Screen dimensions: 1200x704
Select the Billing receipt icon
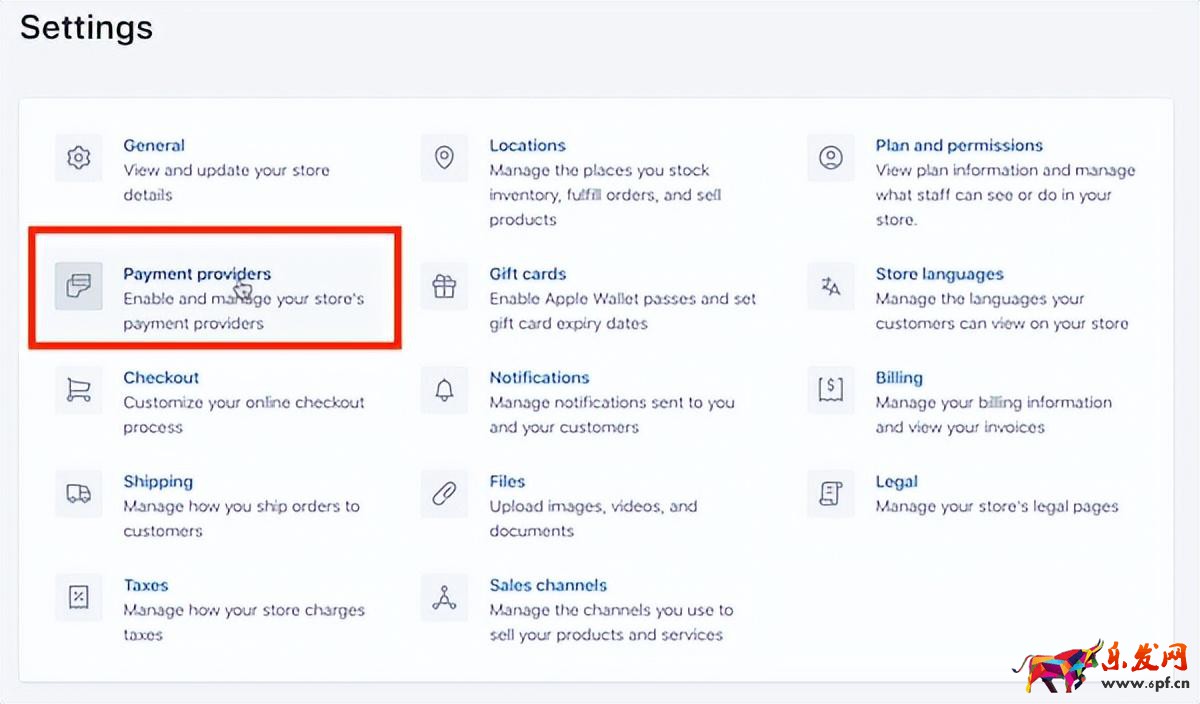[830, 390]
